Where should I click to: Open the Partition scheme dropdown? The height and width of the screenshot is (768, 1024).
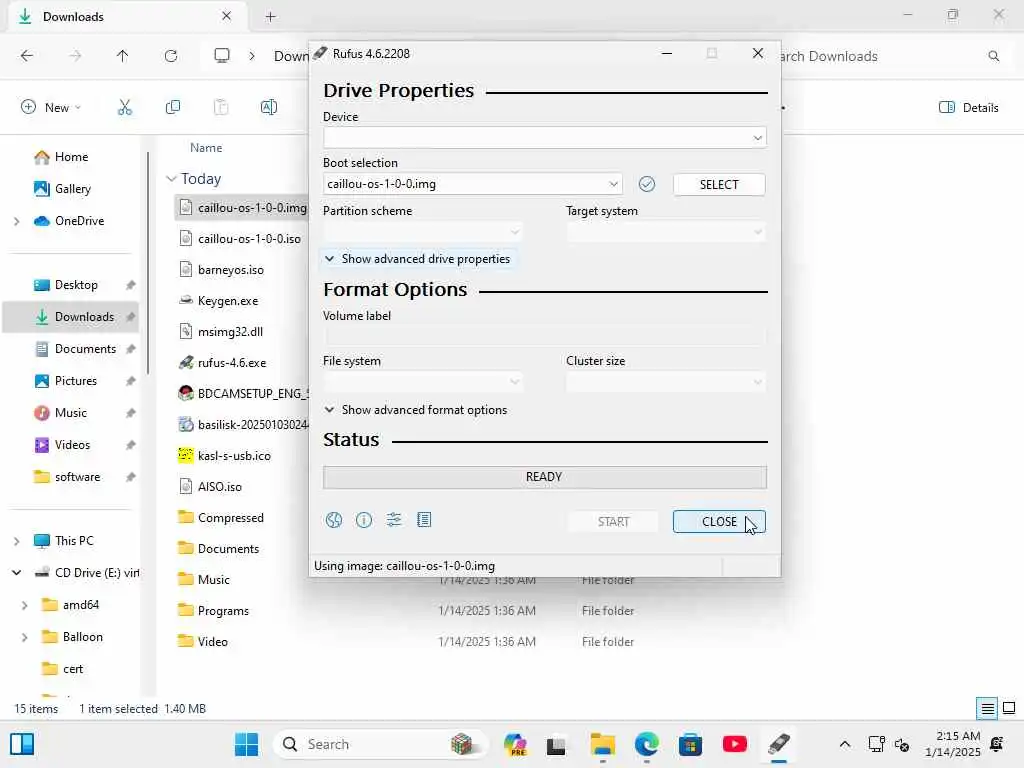click(x=423, y=232)
